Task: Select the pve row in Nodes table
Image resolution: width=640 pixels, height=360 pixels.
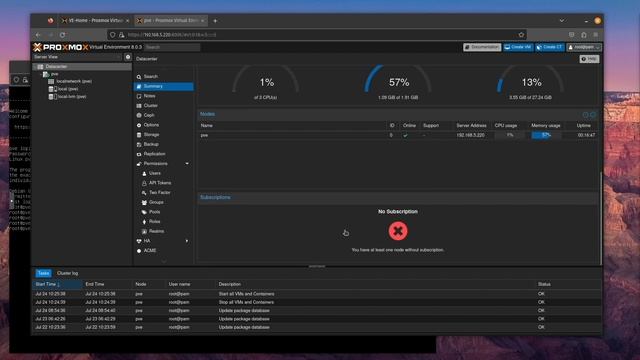Action: [x=398, y=135]
